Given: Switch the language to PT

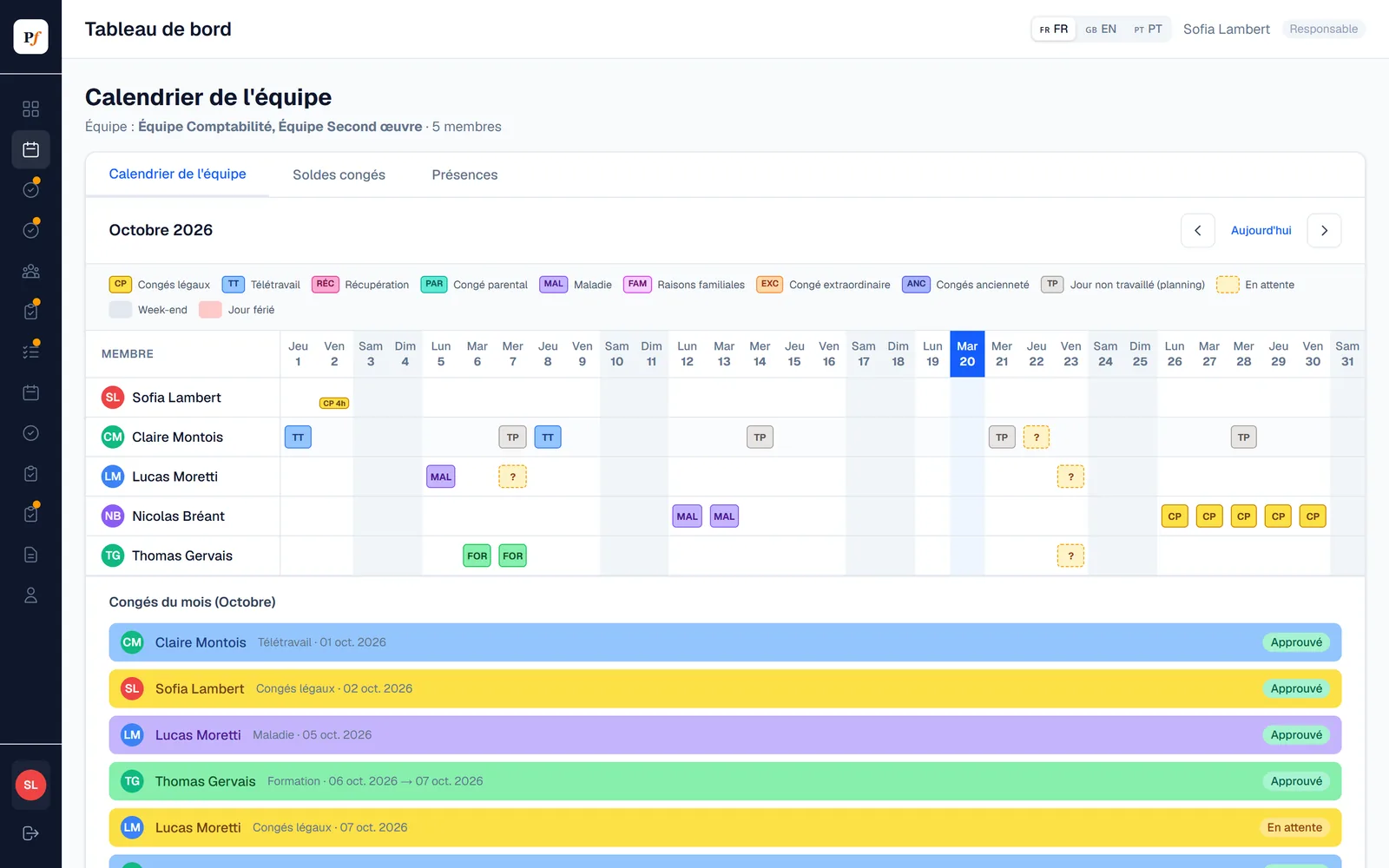Looking at the screenshot, I should click(x=1148, y=29).
